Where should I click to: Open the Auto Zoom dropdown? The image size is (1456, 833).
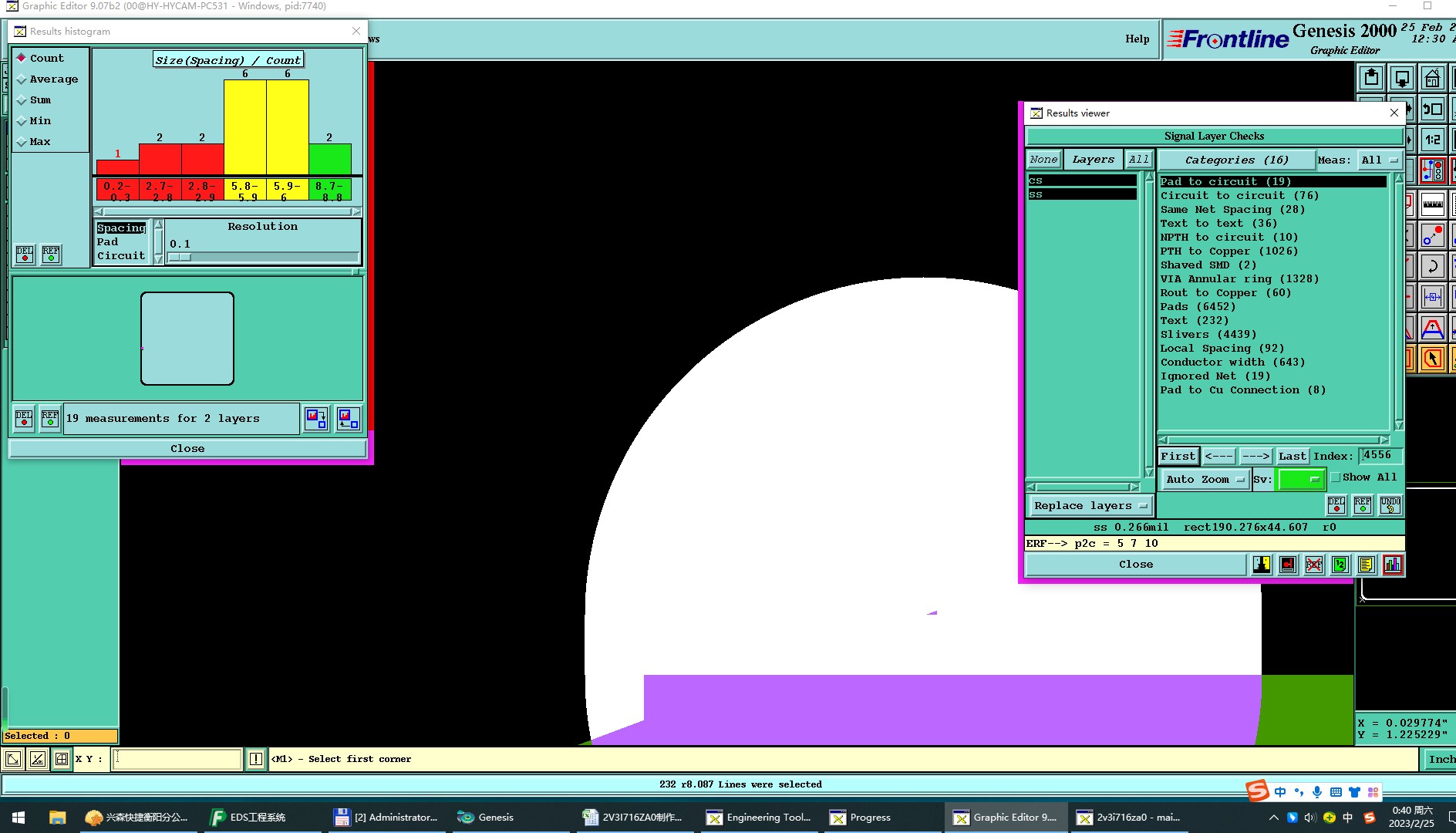pos(1205,480)
